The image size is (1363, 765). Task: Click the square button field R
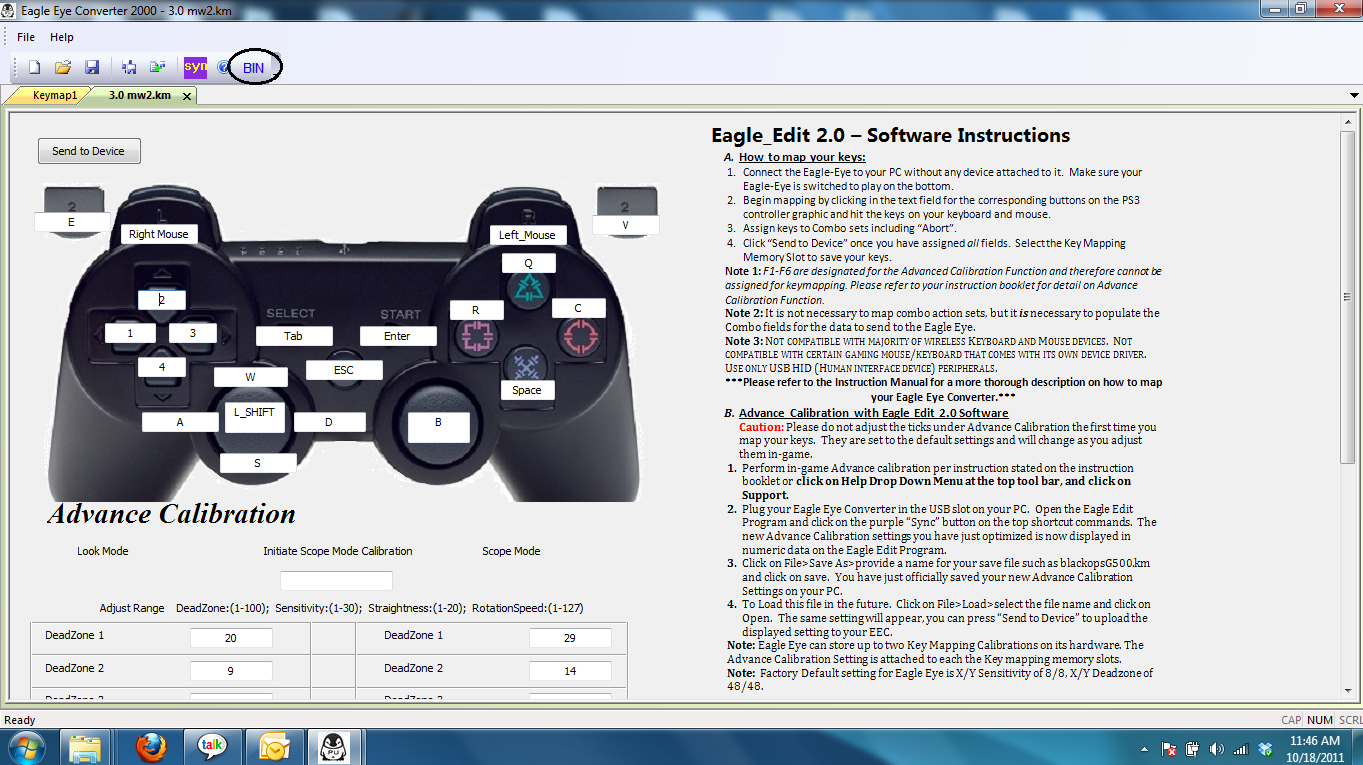(476, 310)
